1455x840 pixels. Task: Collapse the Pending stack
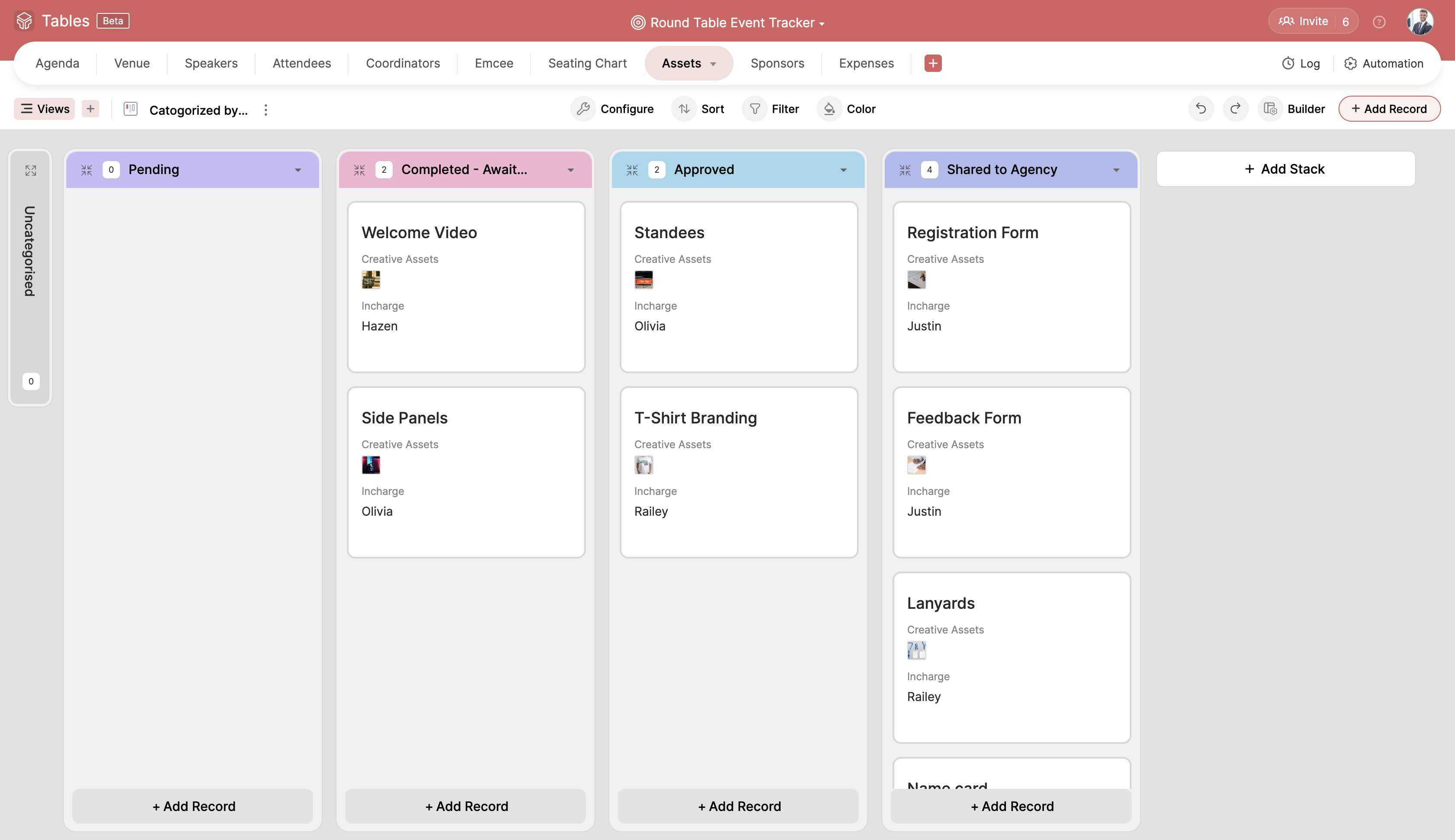[87, 169]
